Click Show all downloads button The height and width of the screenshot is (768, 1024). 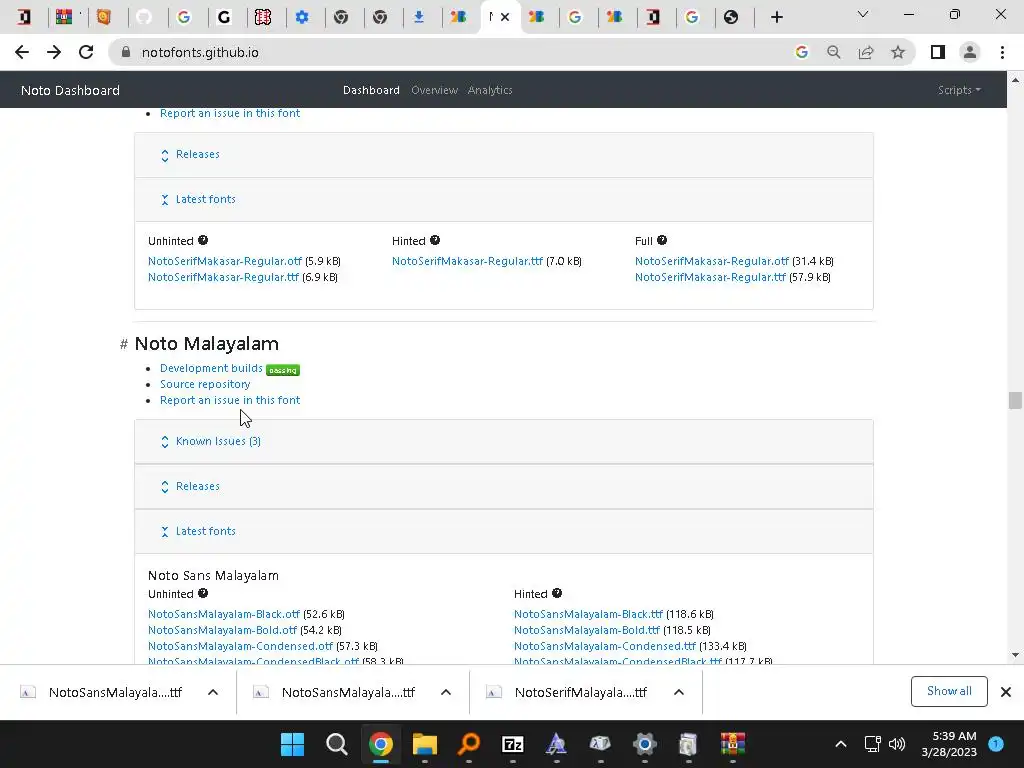(x=949, y=692)
